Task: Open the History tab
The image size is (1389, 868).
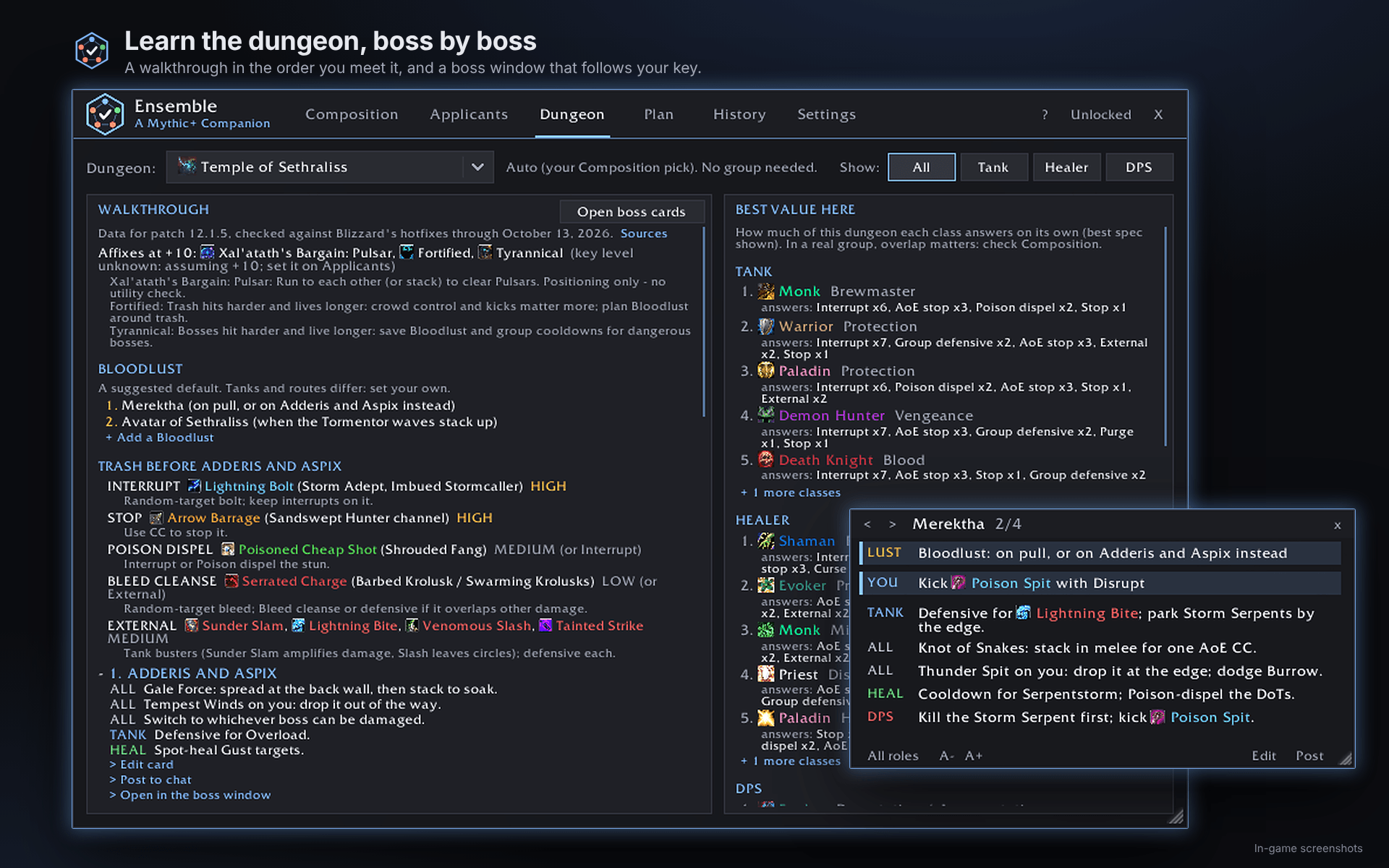Action: (739, 114)
